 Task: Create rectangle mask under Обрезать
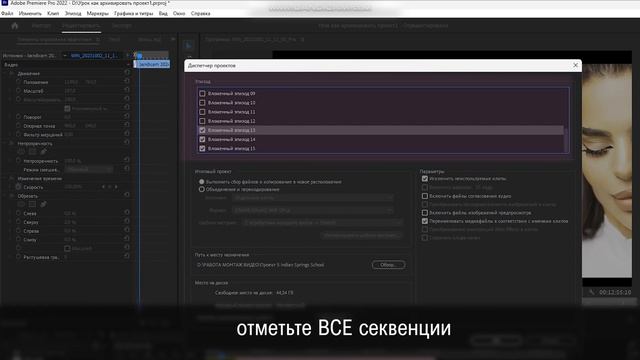tap(32, 204)
